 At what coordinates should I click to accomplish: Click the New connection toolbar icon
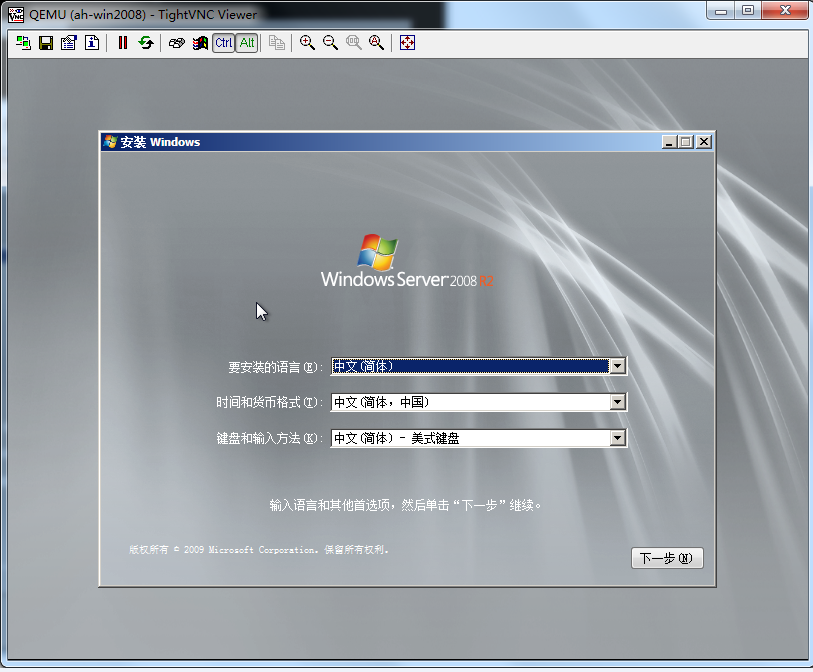(x=23, y=43)
